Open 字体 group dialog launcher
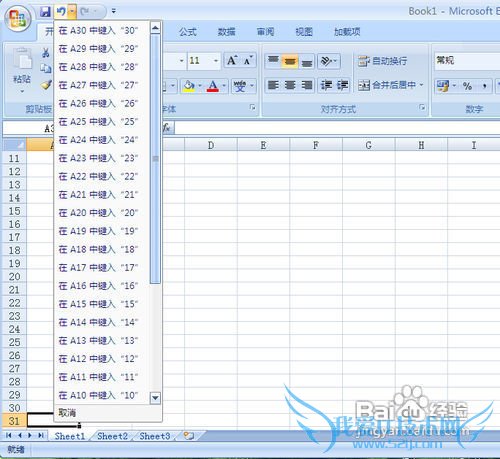 pos(253,107)
